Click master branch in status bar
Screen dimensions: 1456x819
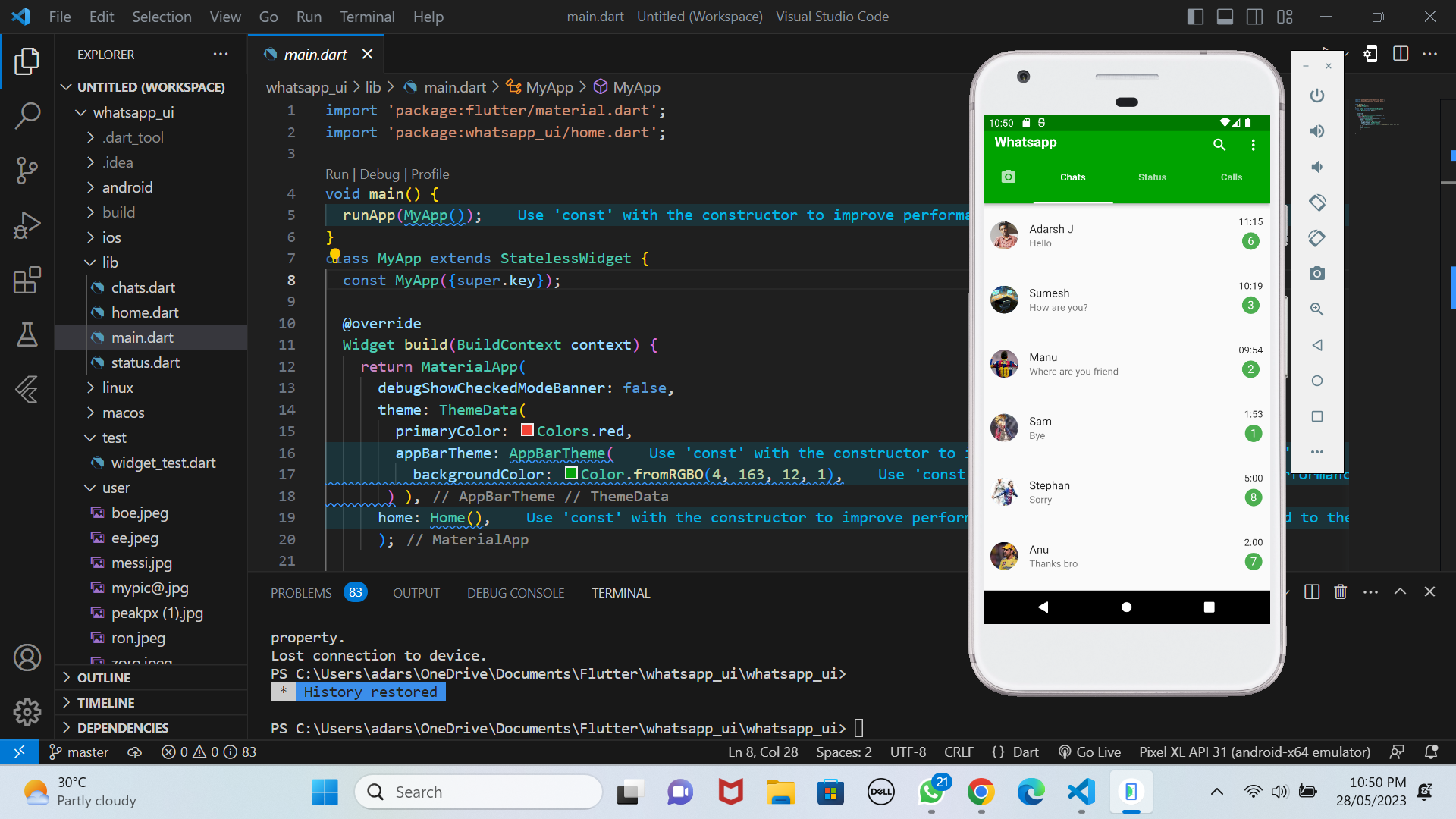point(79,752)
